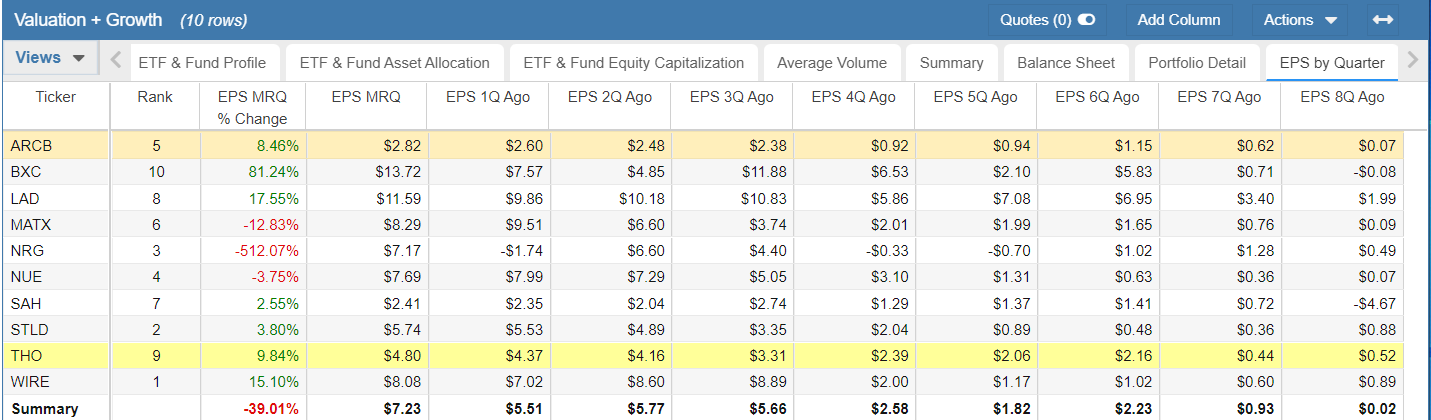This screenshot has height=420, width=1431.
Task: Toggle the Quotes switch on
Action: point(1086,20)
